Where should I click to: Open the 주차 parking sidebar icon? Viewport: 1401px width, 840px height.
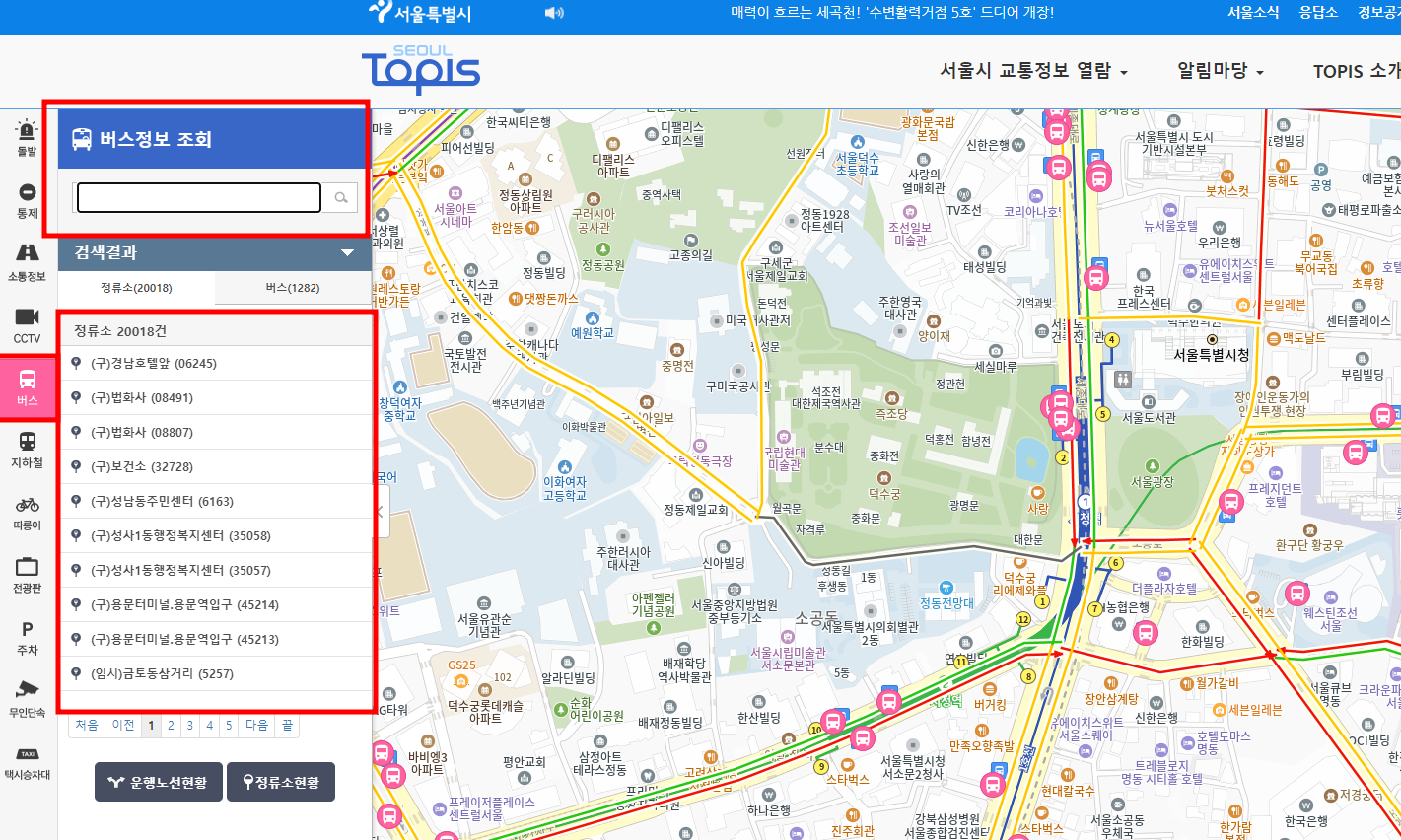coord(27,637)
